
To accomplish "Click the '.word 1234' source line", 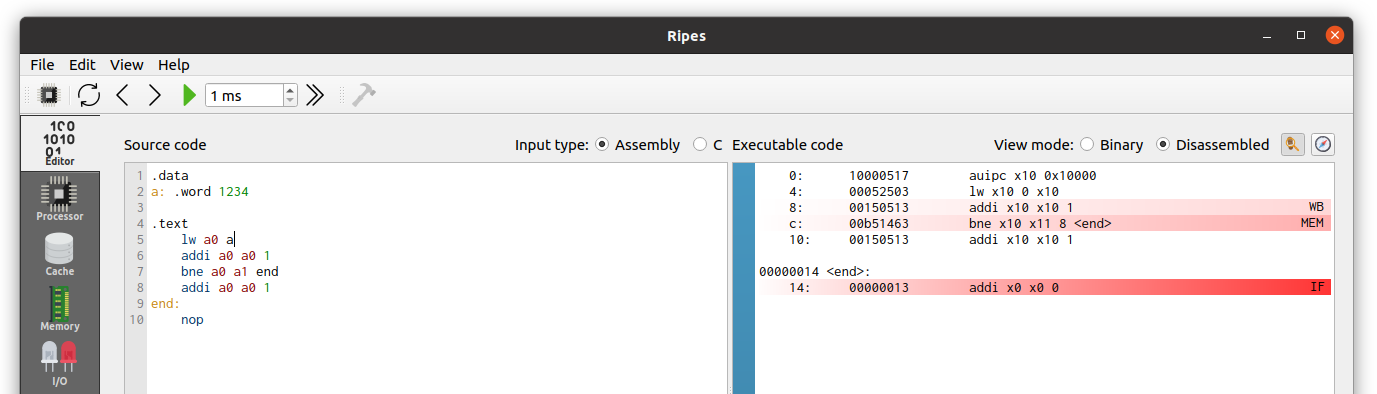I will [x=210, y=191].
